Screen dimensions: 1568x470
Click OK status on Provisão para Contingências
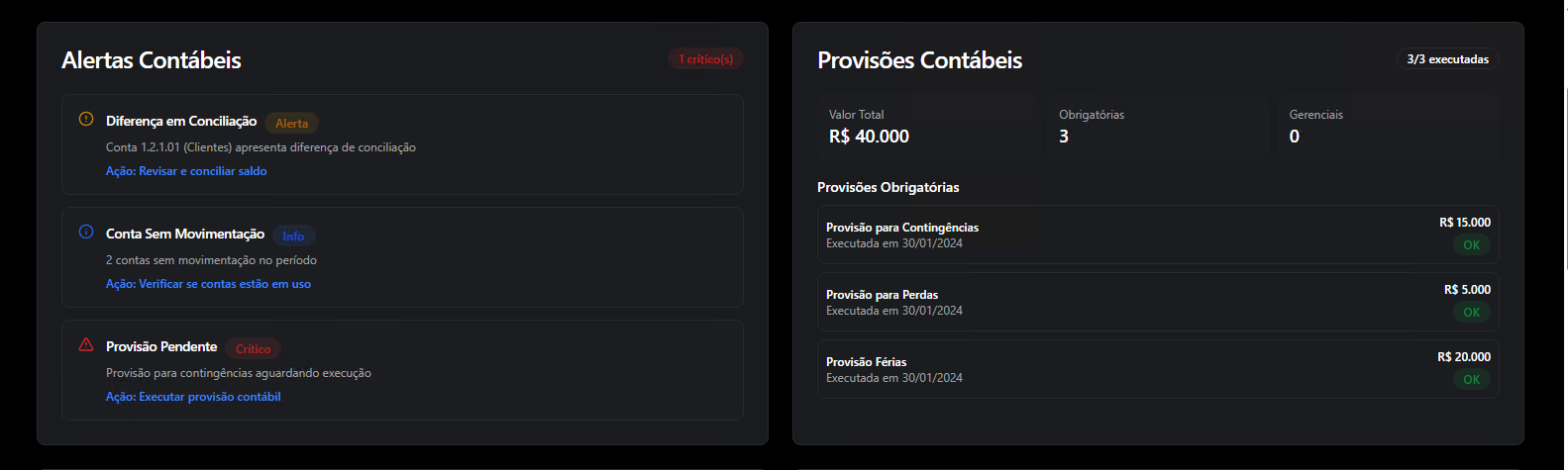point(1471,245)
